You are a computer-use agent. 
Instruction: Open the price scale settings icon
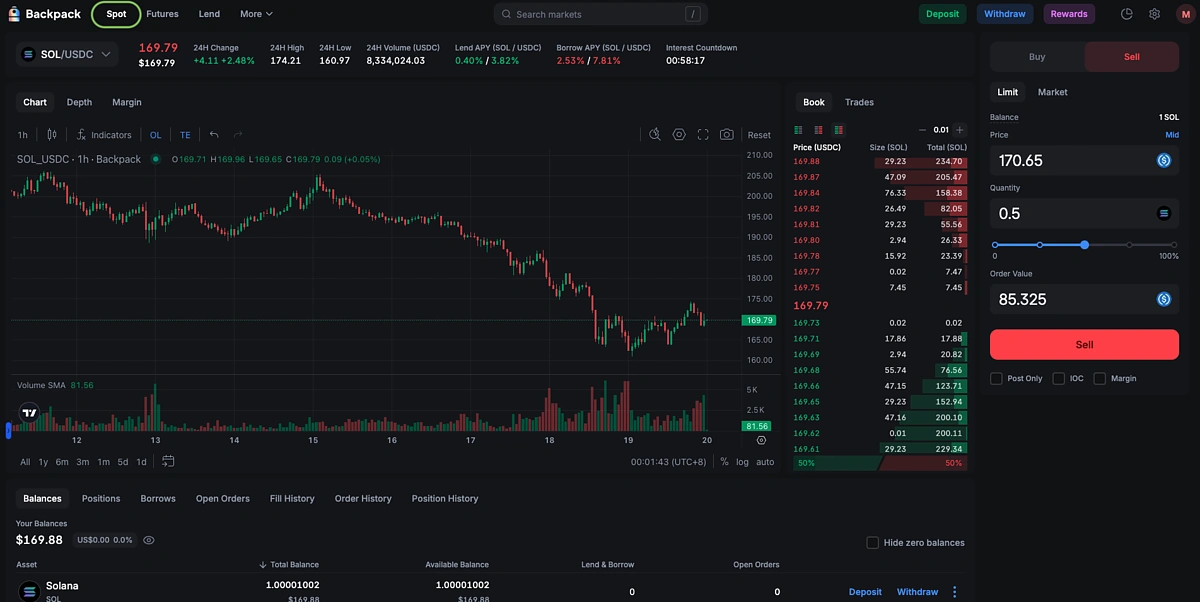(x=761, y=440)
